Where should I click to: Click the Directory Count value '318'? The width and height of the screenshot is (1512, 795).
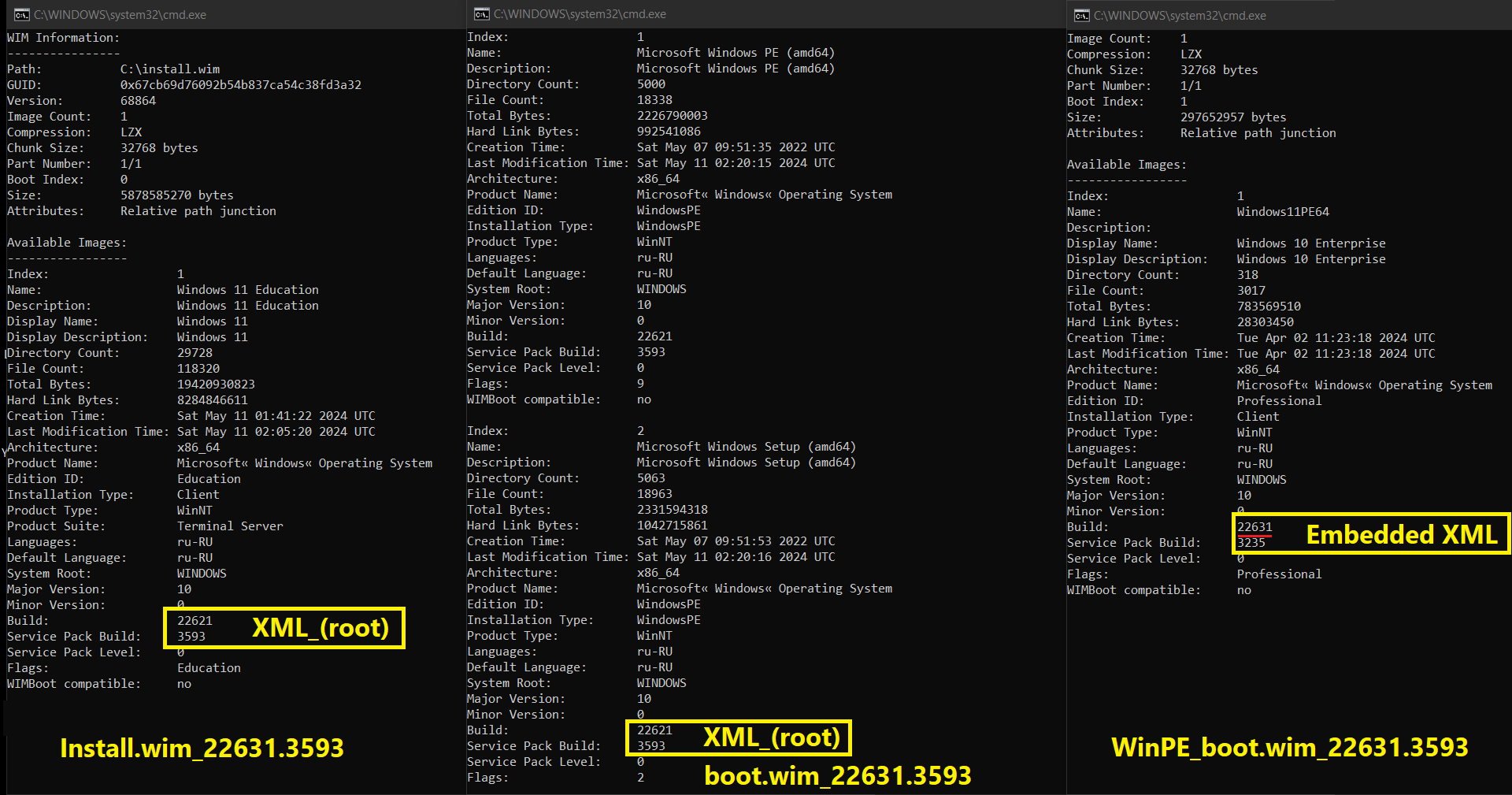click(1247, 275)
